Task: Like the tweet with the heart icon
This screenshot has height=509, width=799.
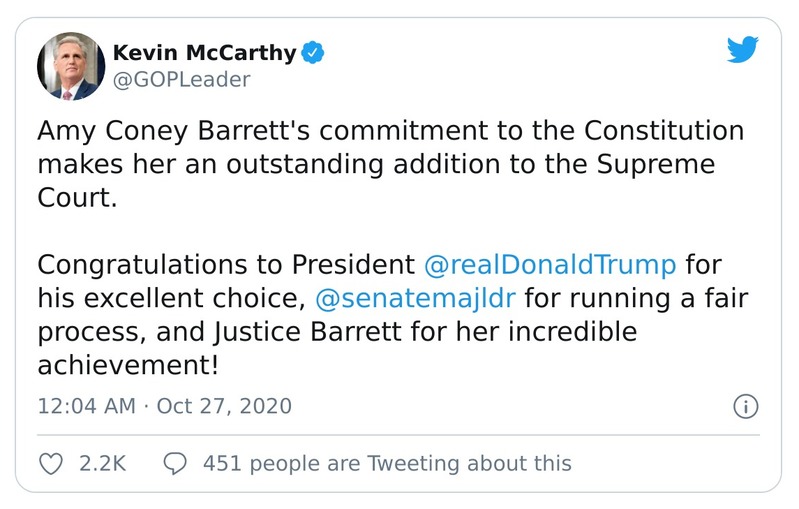Action: click(x=51, y=463)
